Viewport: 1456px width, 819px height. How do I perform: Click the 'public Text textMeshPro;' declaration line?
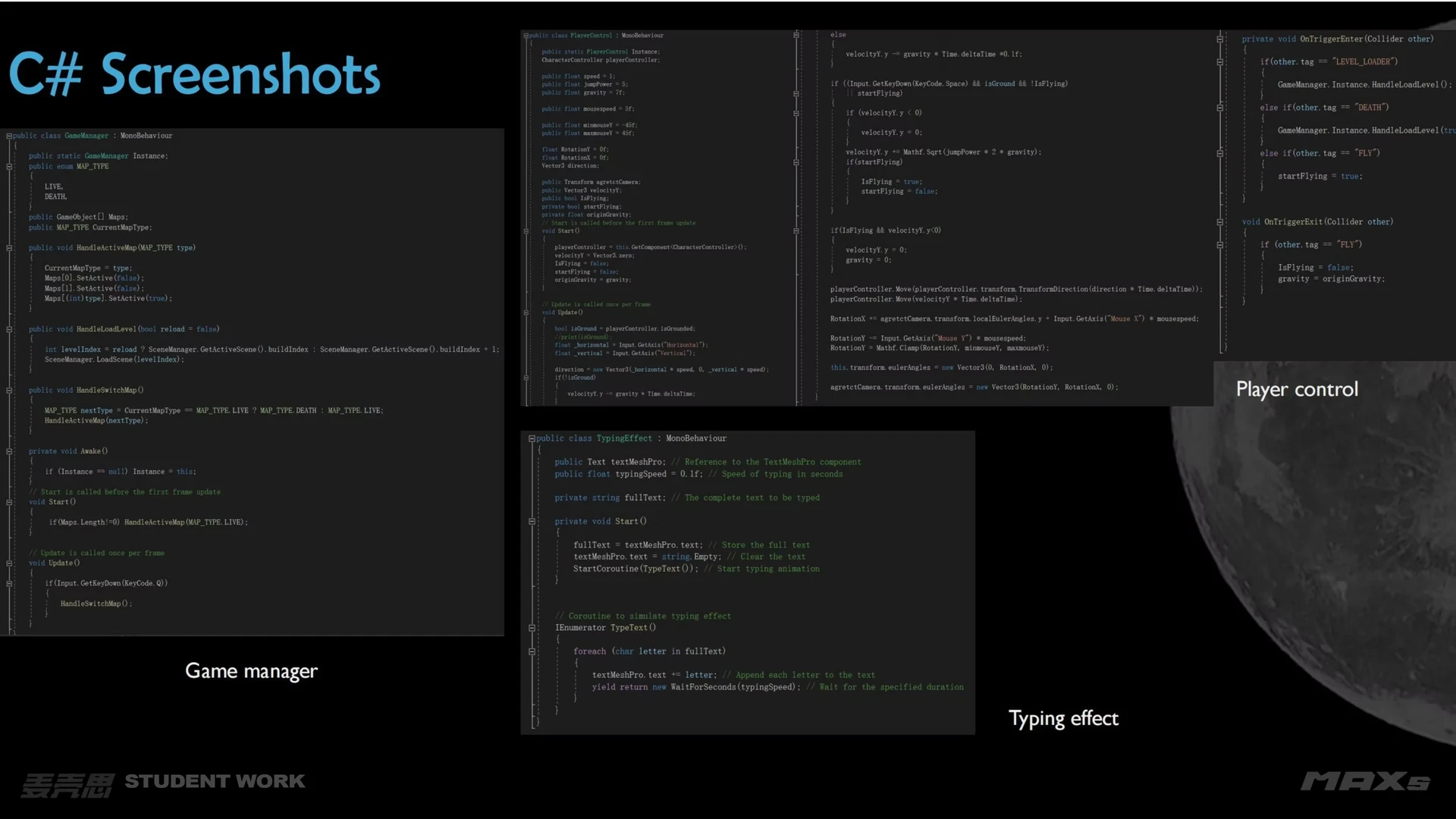pos(708,462)
